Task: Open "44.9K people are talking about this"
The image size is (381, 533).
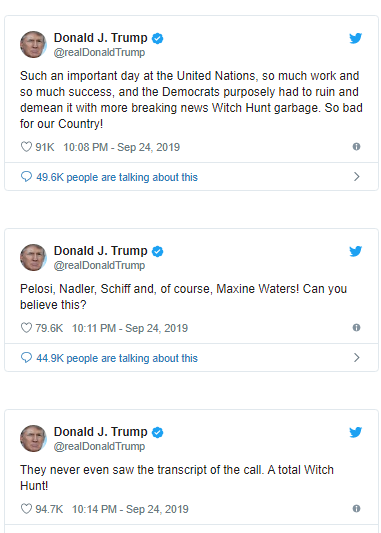Action: coord(117,358)
